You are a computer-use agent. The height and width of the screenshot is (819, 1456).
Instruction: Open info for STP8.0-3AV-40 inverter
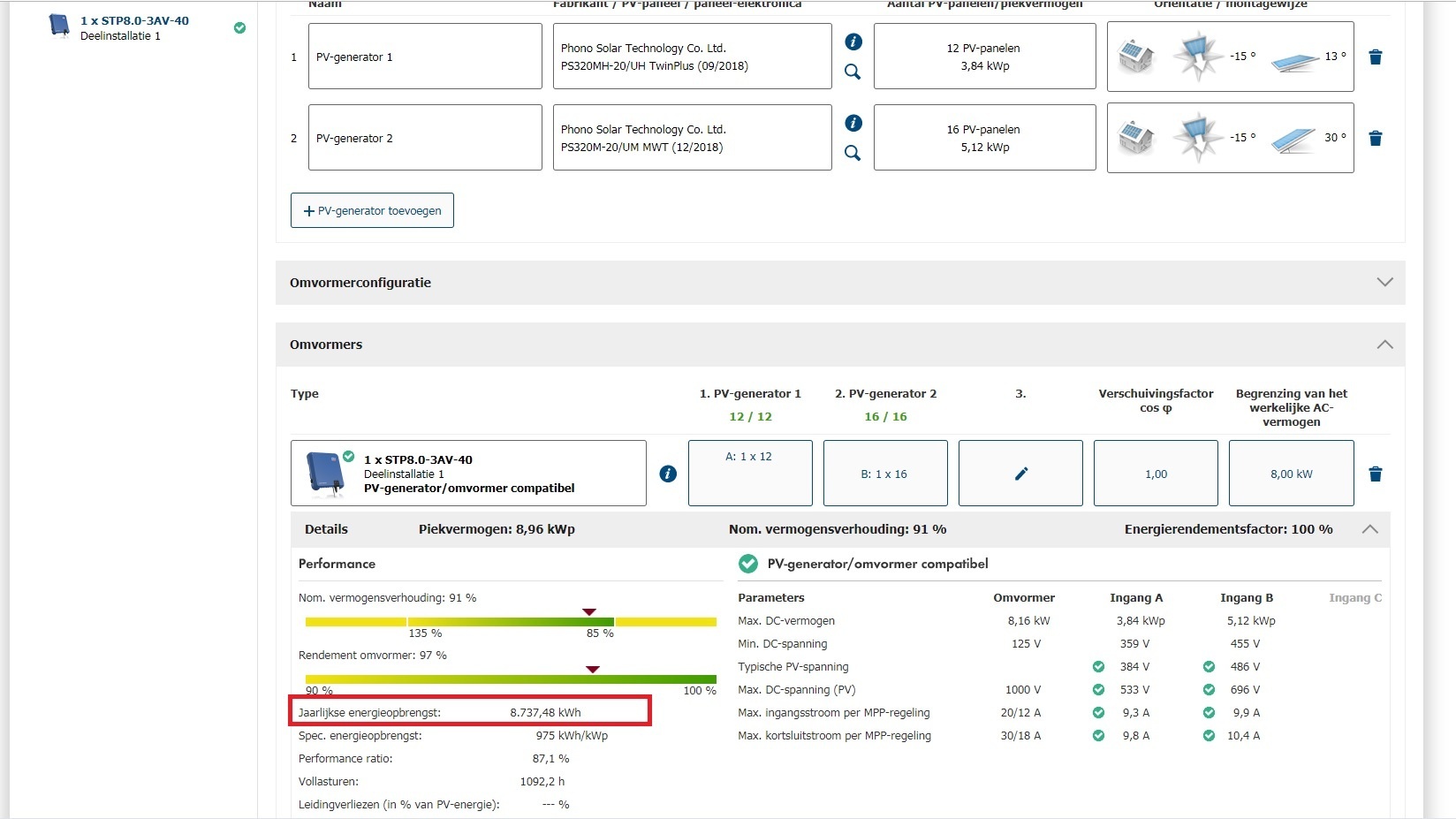point(668,474)
